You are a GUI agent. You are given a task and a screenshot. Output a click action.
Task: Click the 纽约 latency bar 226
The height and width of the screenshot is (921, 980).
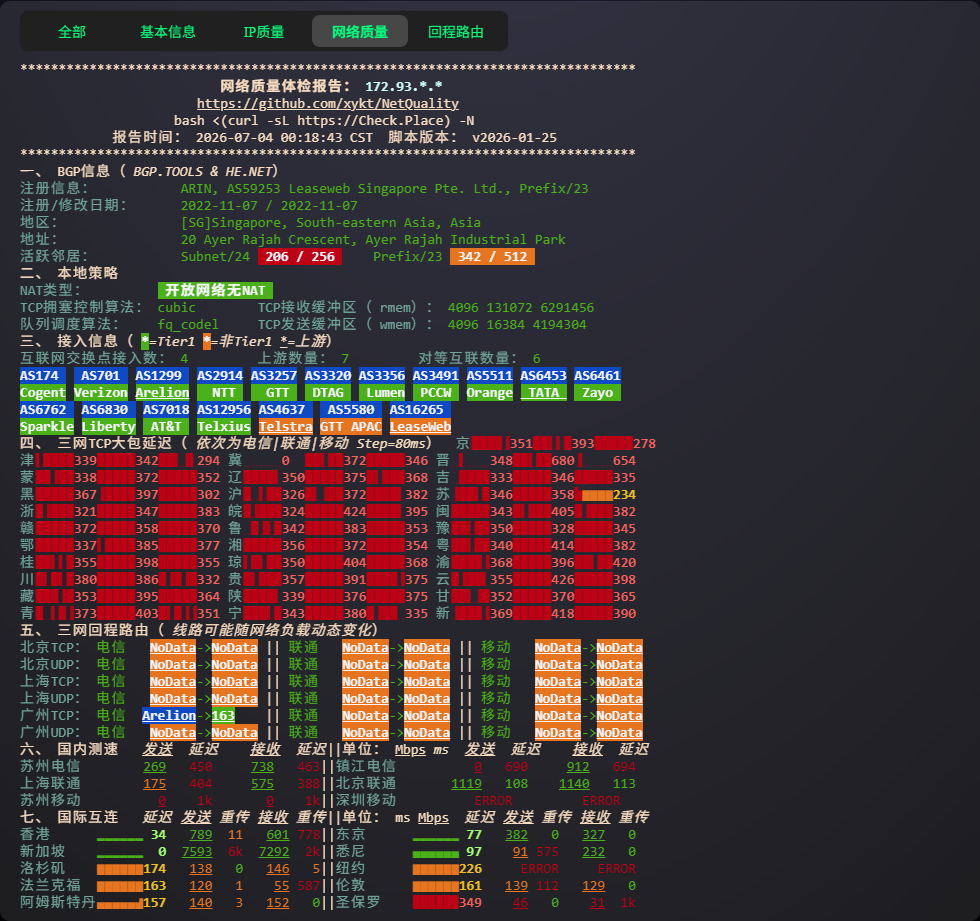[x=447, y=869]
